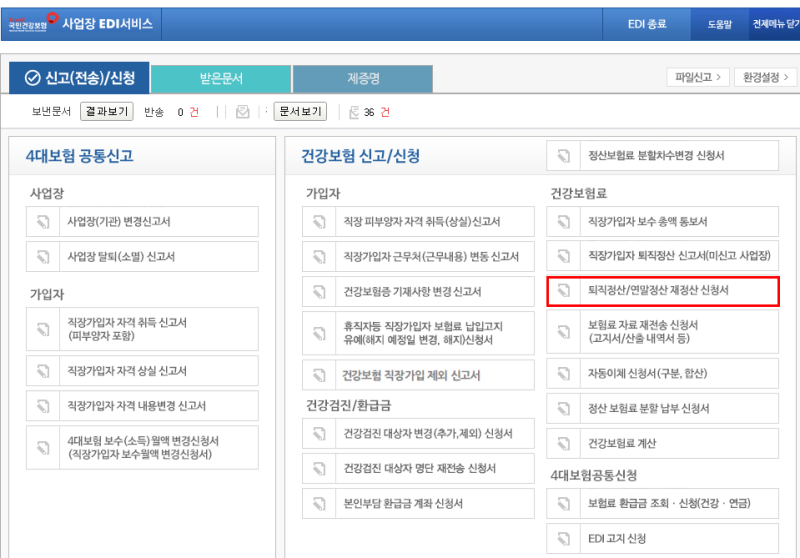
Task: Click the icon beside 건강보험증 기재사항 변경 신고서
Action: click(319, 292)
